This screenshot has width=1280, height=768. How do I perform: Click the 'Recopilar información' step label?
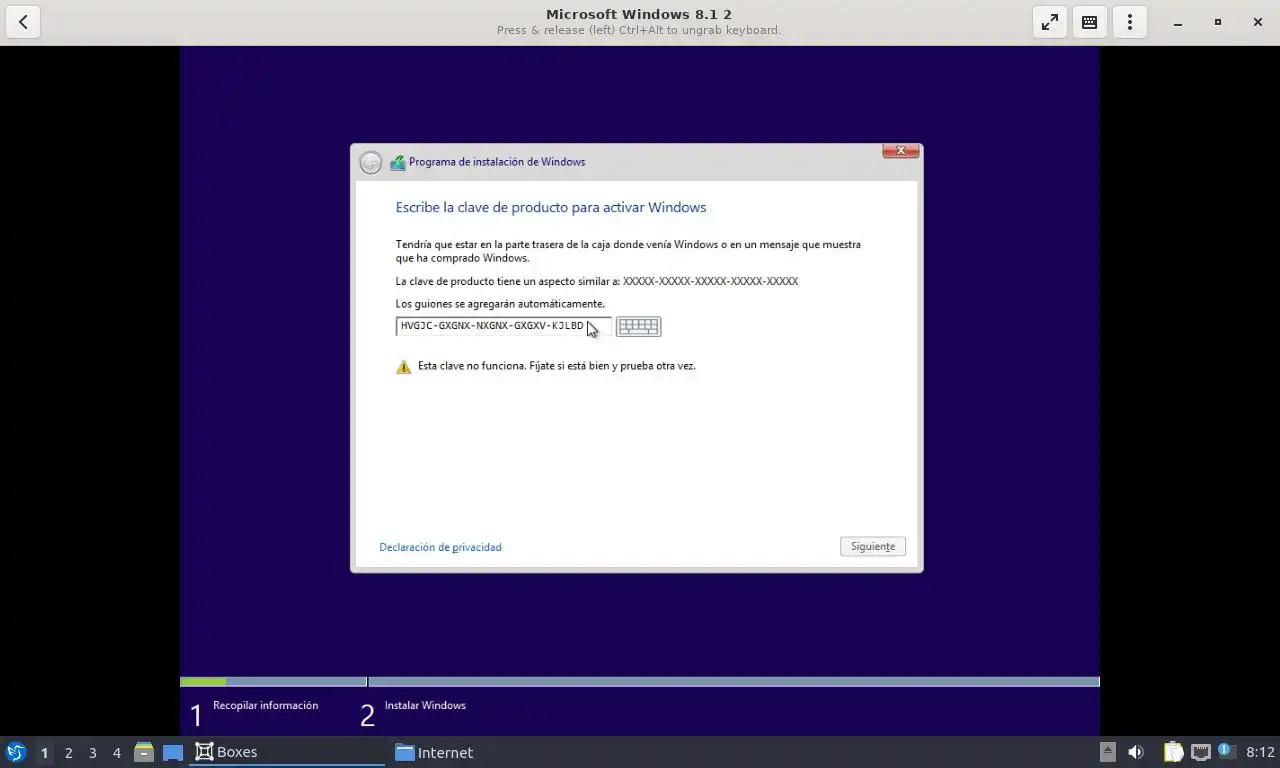[265, 705]
